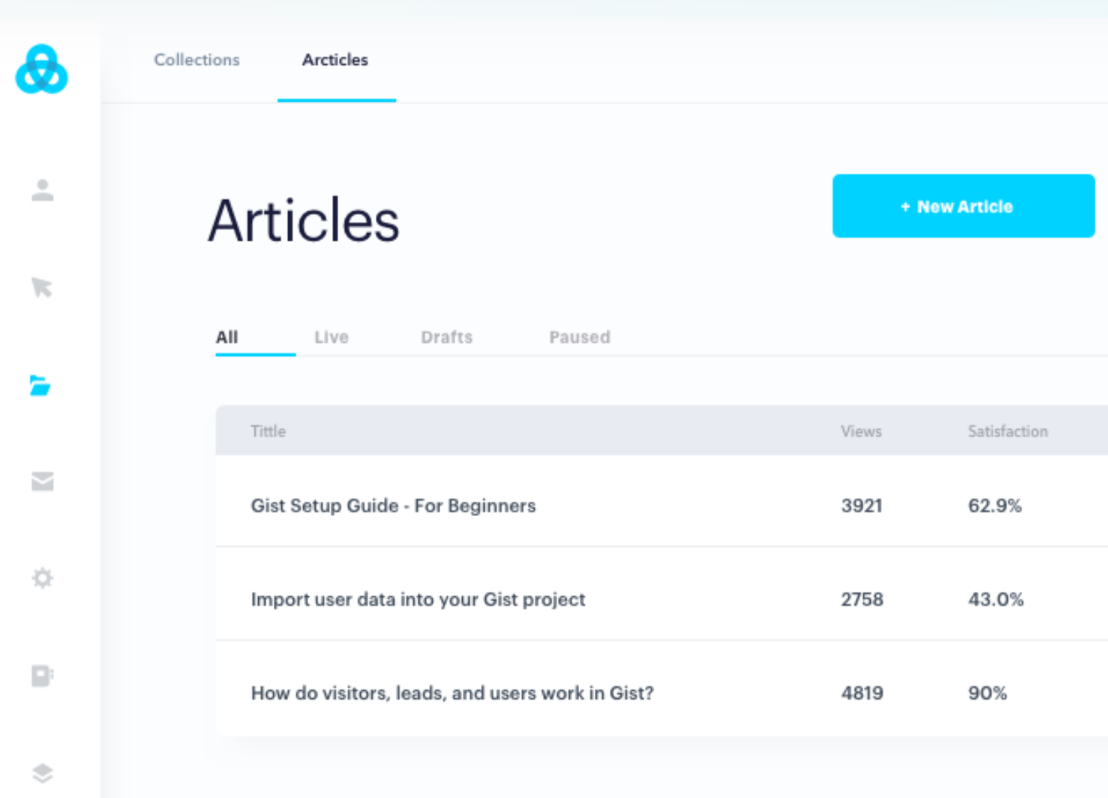
Task: Open the Knowledge Base folder icon
Action: click(x=42, y=385)
